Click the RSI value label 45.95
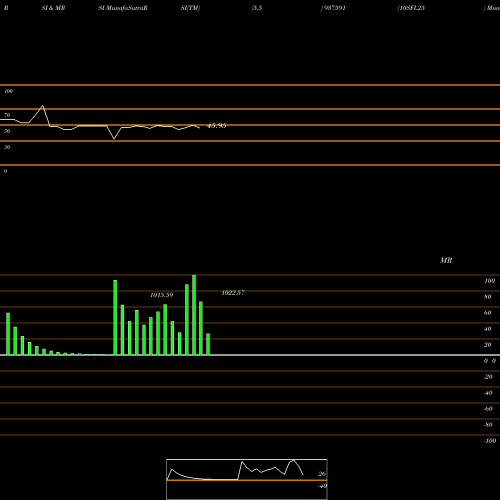The width and height of the screenshot is (500, 500). 217,126
